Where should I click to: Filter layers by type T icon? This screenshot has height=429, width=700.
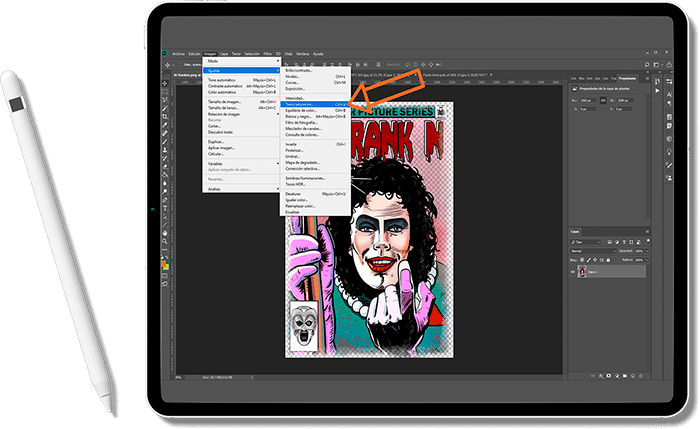pyautogui.click(x=624, y=242)
